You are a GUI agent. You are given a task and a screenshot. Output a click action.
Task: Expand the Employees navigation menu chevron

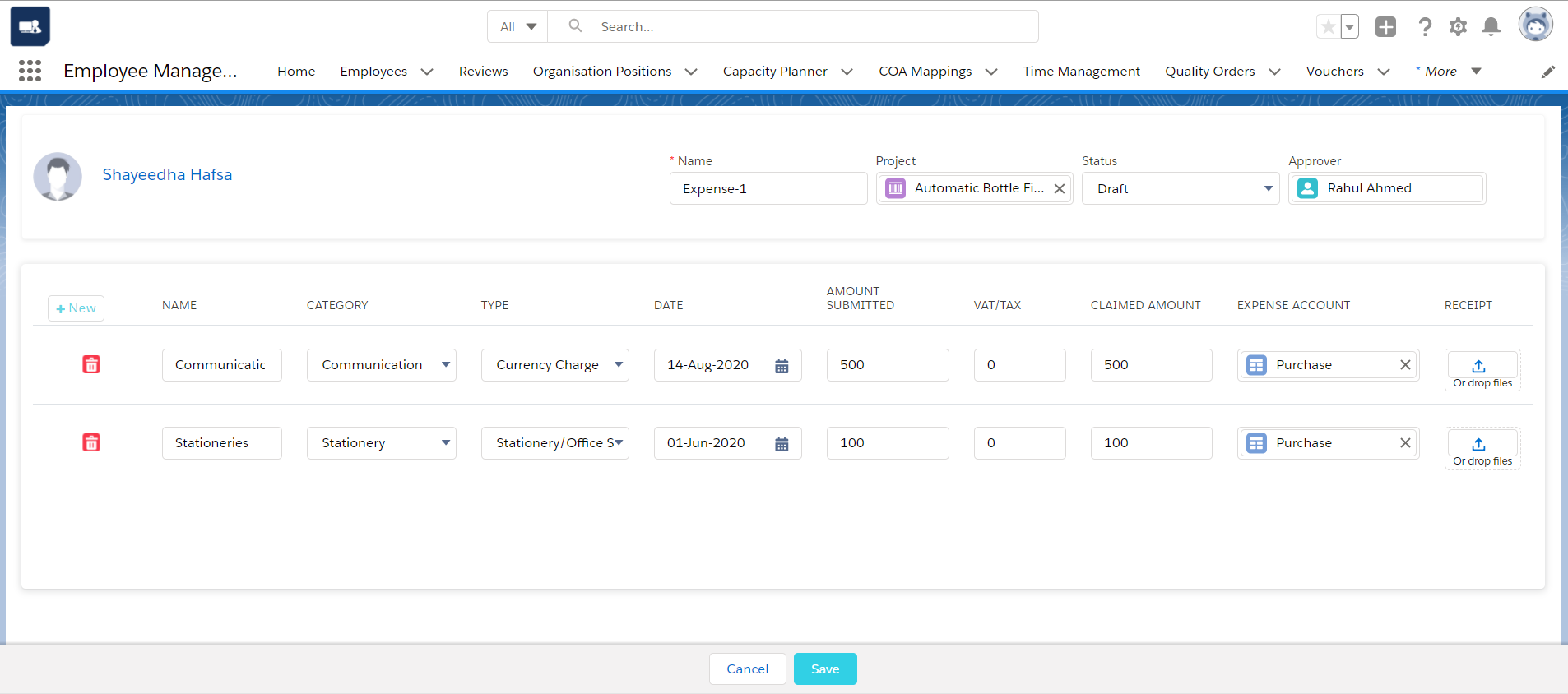(x=427, y=72)
